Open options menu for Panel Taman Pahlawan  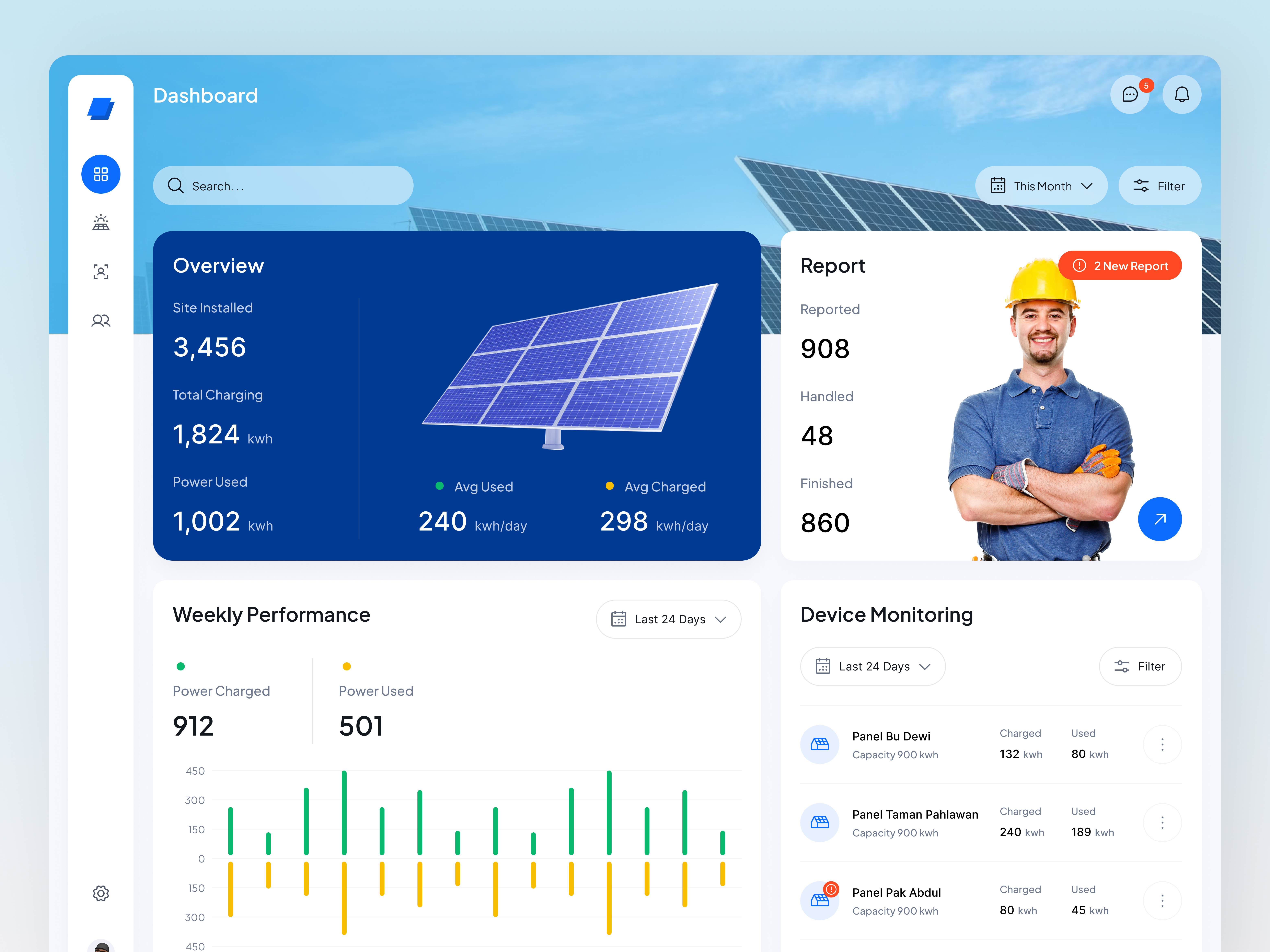coord(1162,822)
